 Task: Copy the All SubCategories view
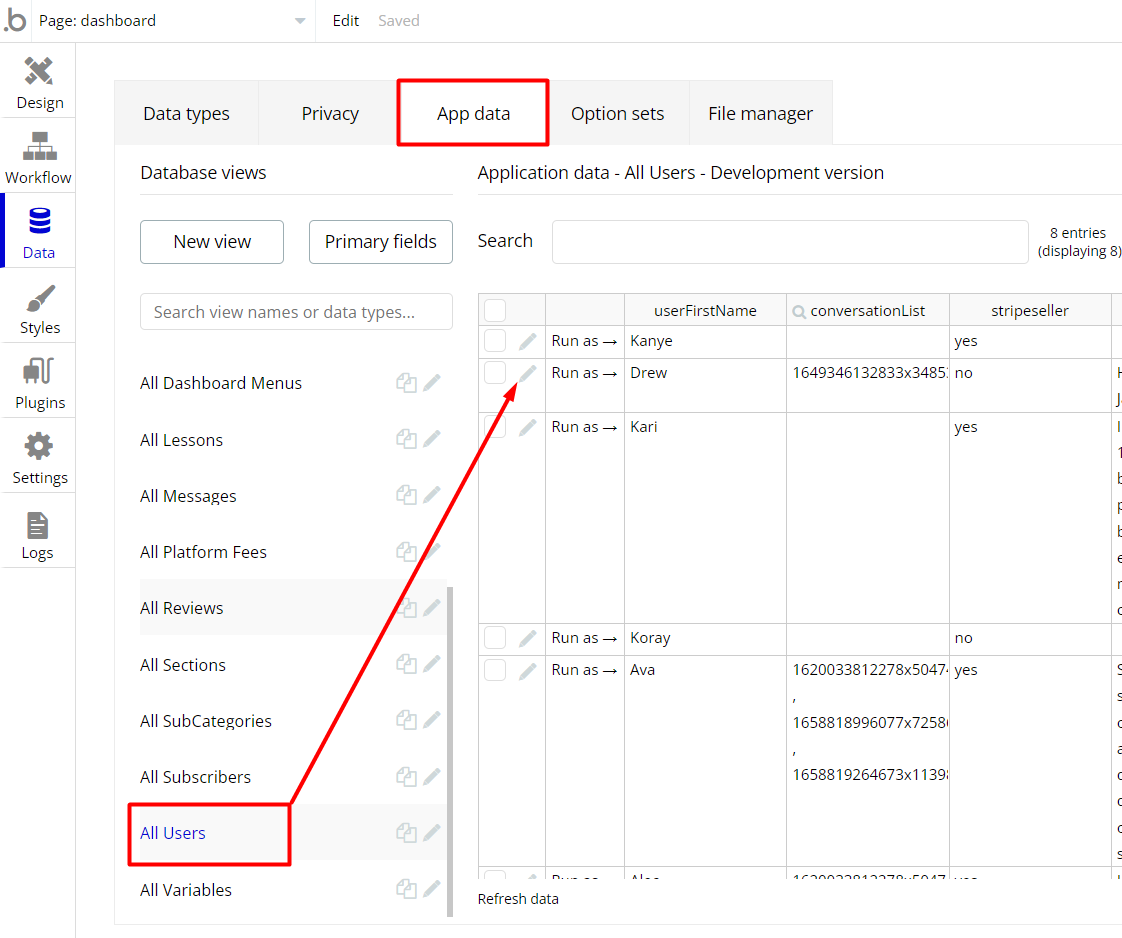(406, 720)
